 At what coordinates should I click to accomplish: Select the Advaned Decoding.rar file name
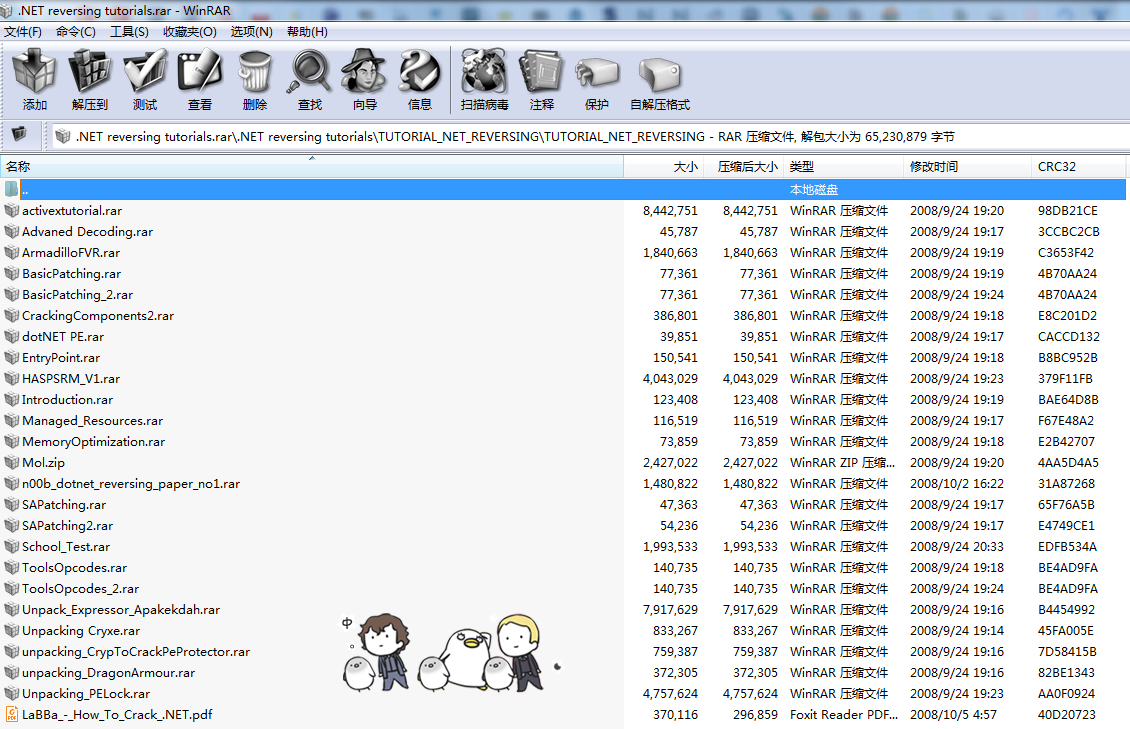coord(87,231)
